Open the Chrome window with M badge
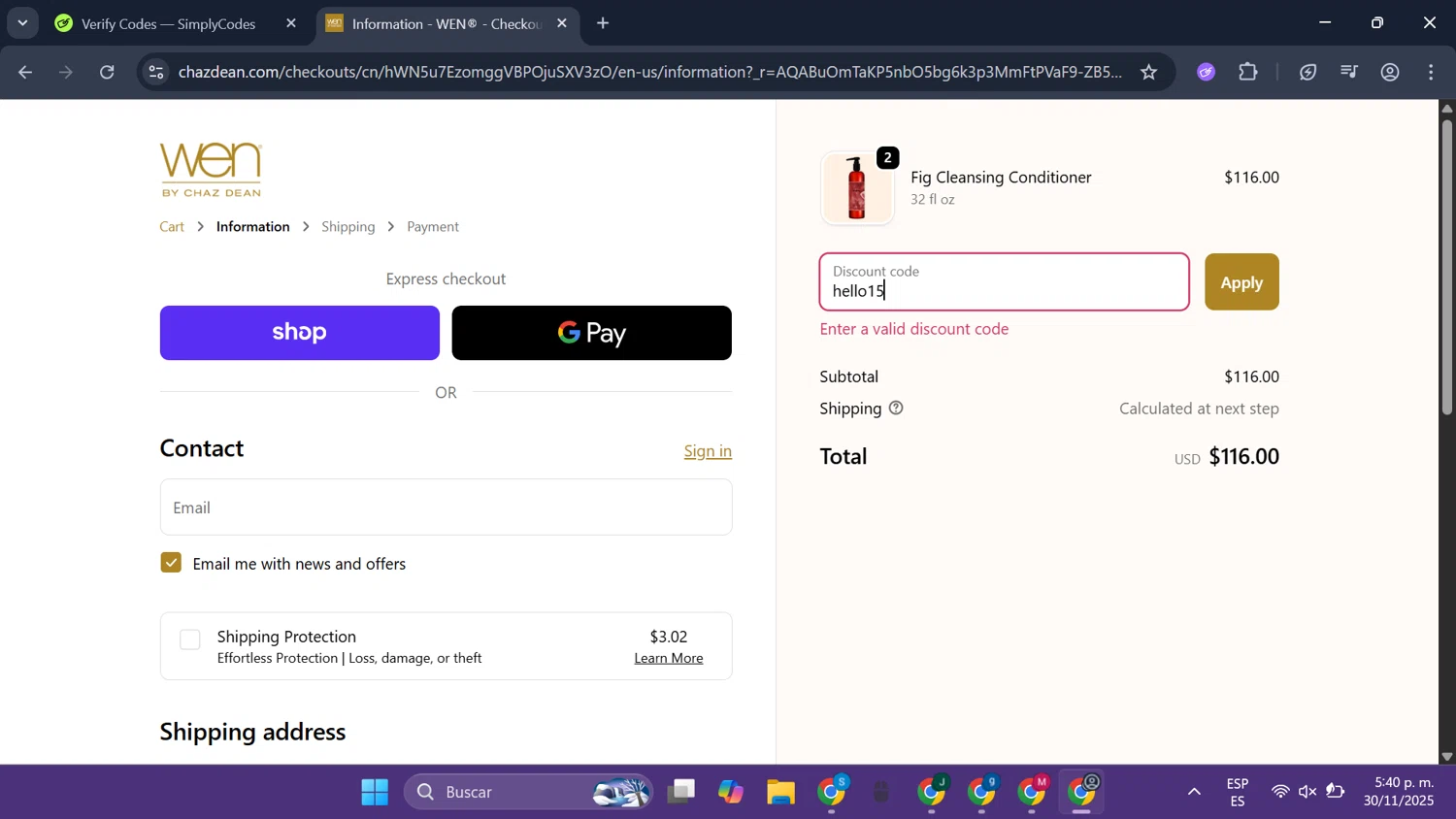 1033,793
